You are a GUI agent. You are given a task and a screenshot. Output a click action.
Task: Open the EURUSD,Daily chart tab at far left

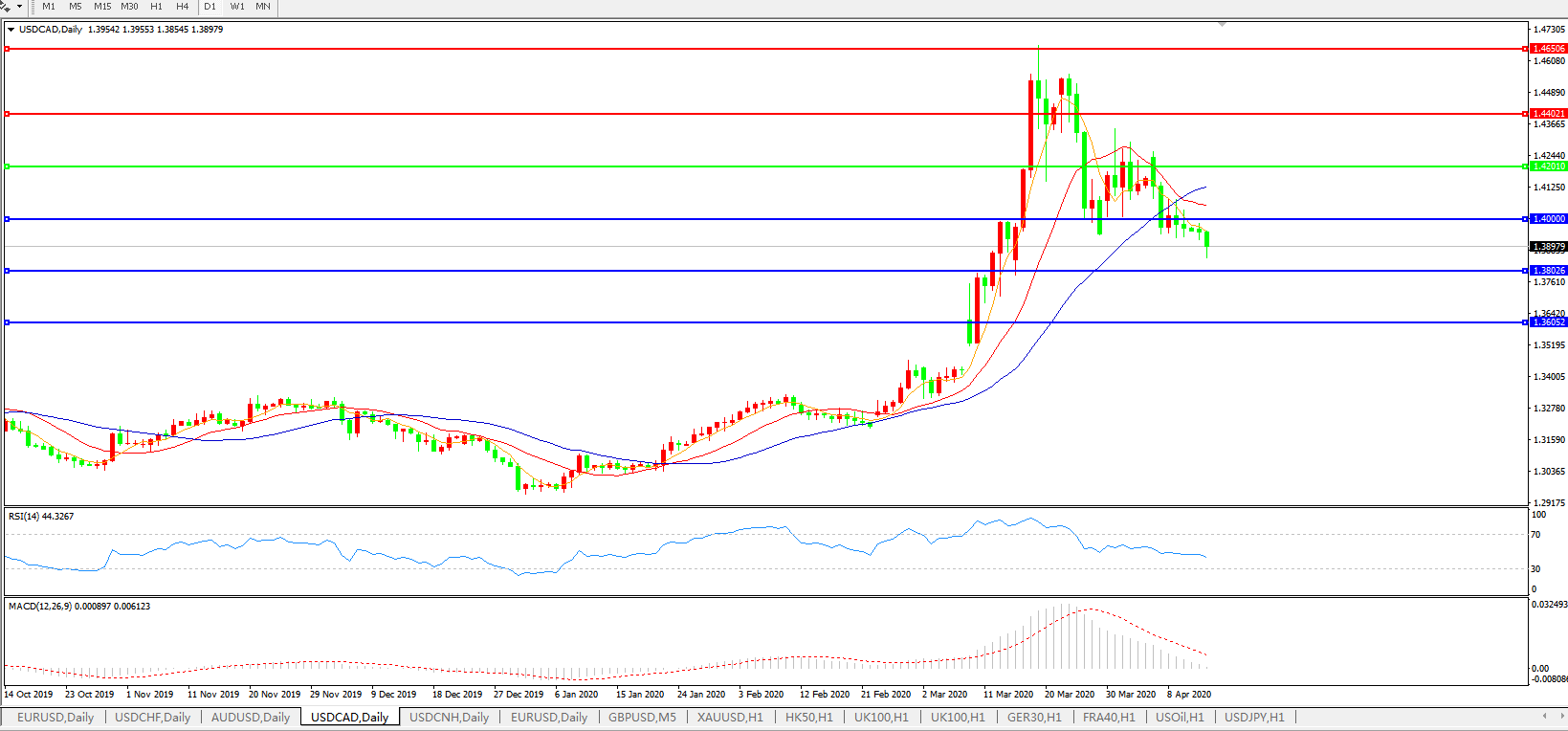pyautogui.click(x=55, y=717)
